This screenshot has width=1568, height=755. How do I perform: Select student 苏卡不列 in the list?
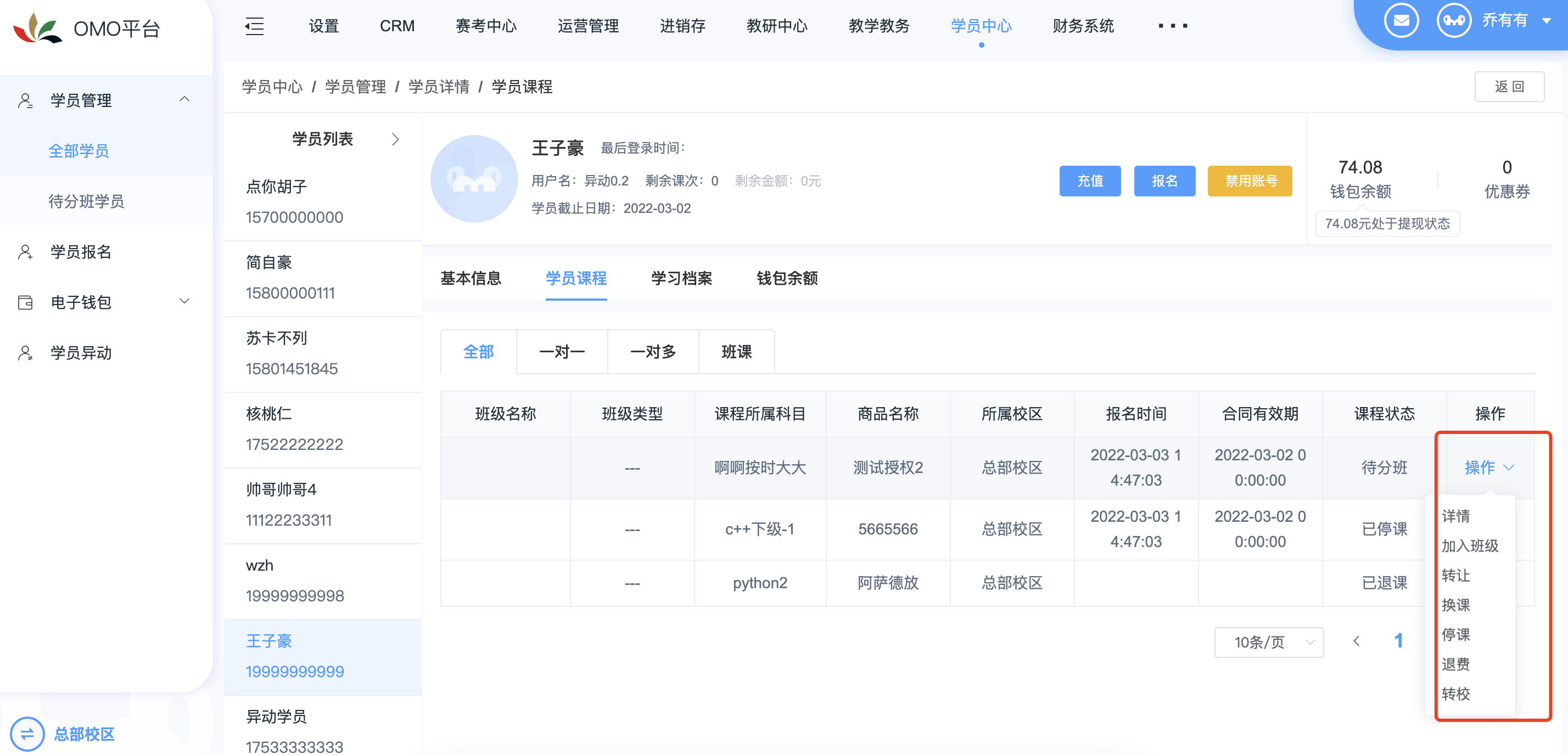pos(323,353)
